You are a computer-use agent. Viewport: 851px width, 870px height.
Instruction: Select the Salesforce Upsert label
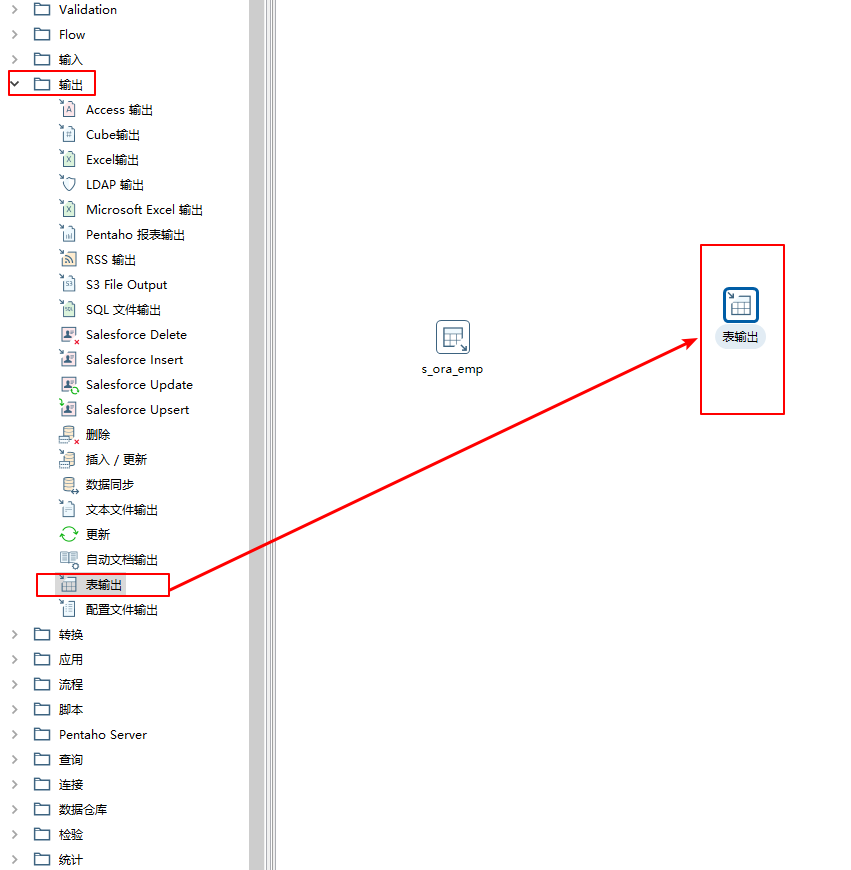pos(138,409)
